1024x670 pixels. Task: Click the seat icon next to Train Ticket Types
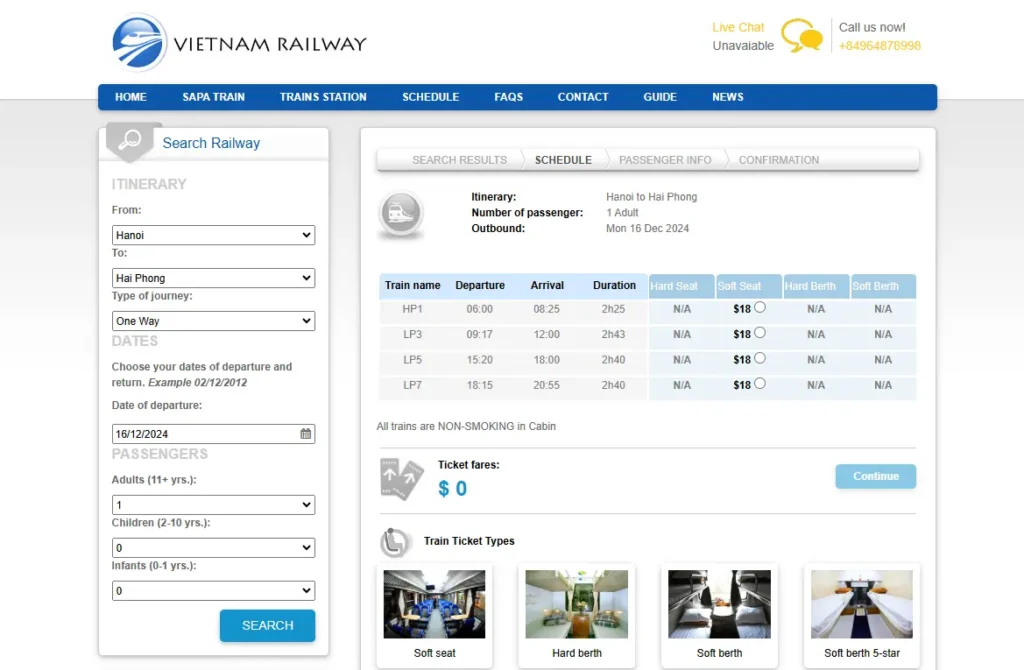pyautogui.click(x=394, y=542)
